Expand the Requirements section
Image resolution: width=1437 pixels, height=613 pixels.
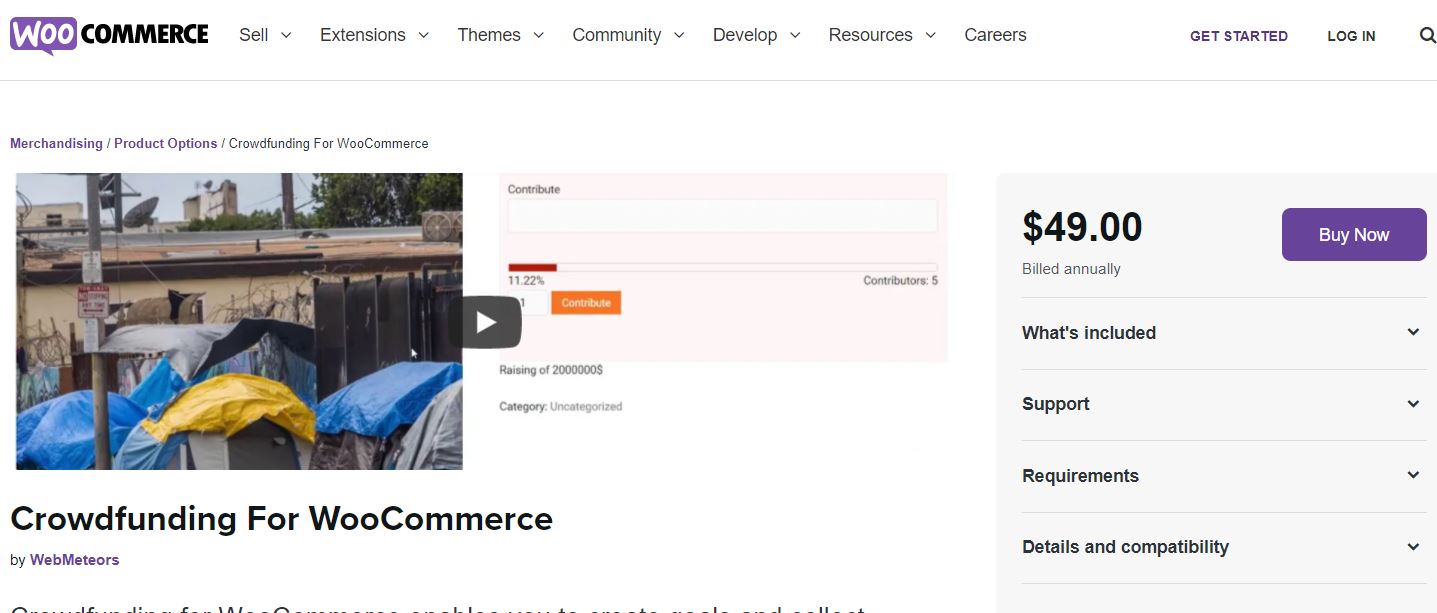coord(1224,476)
